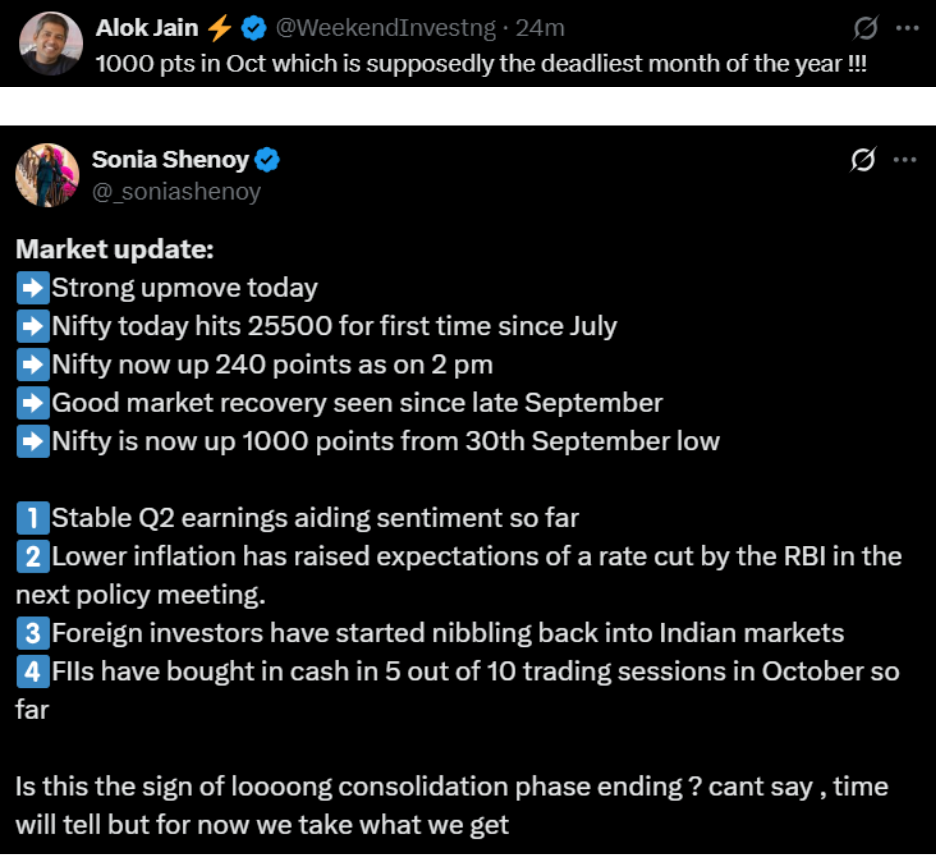
Task: Click the Grok icon on Sonia Shenoy's tweet
Action: click(x=865, y=159)
